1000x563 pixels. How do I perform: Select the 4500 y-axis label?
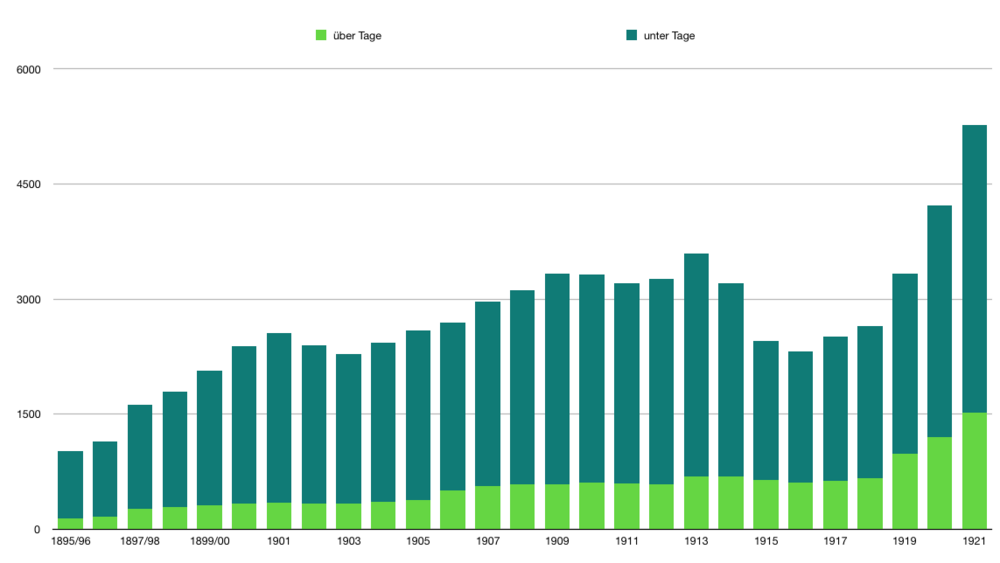coord(27,184)
